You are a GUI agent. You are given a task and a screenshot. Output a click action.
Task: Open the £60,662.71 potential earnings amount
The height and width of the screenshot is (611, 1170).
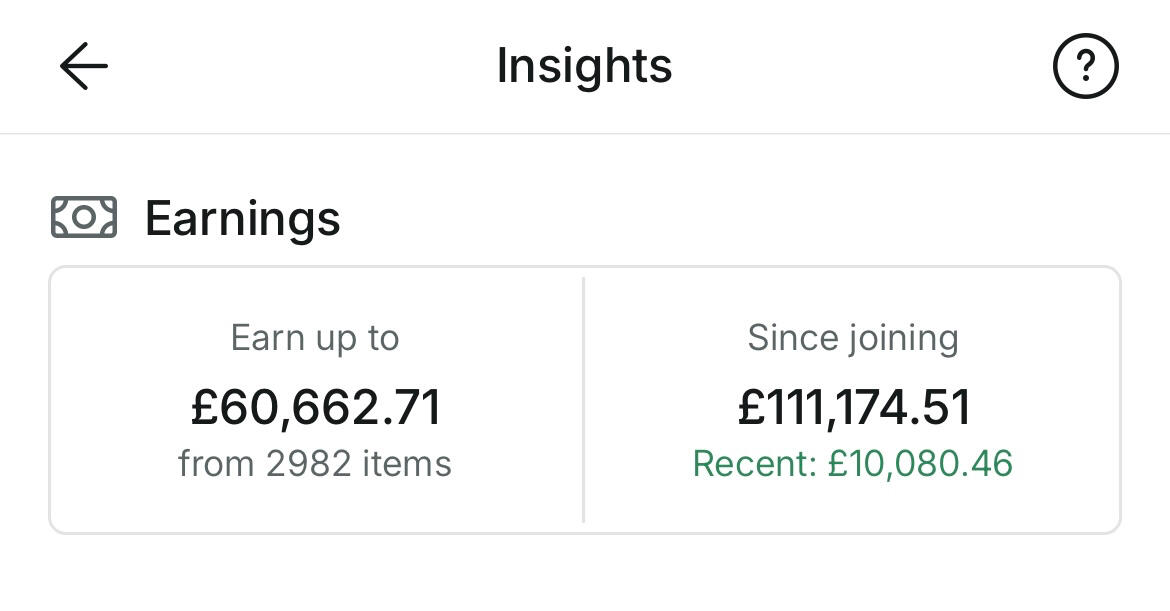click(315, 407)
